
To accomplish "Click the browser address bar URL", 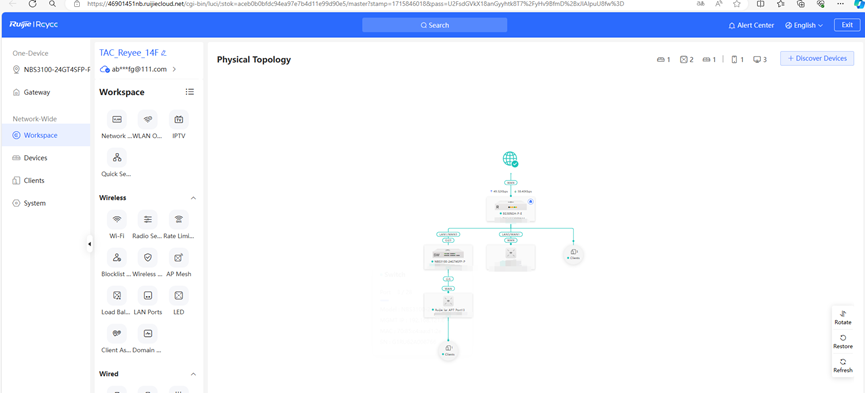I will click(356, 3).
